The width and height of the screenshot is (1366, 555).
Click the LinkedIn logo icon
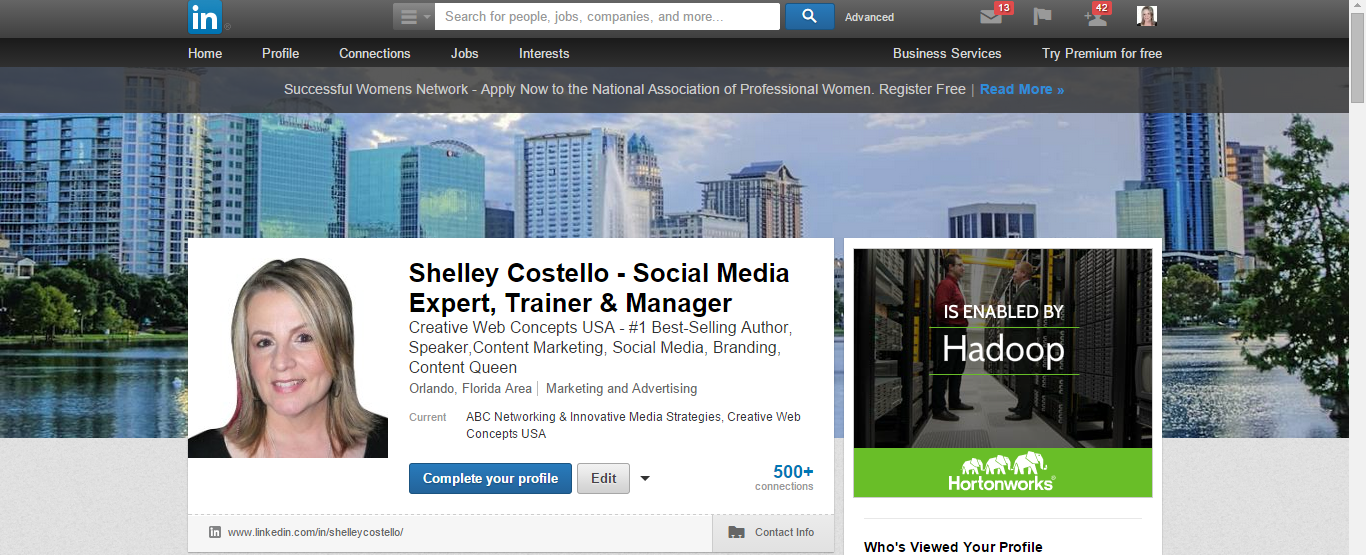pos(205,17)
